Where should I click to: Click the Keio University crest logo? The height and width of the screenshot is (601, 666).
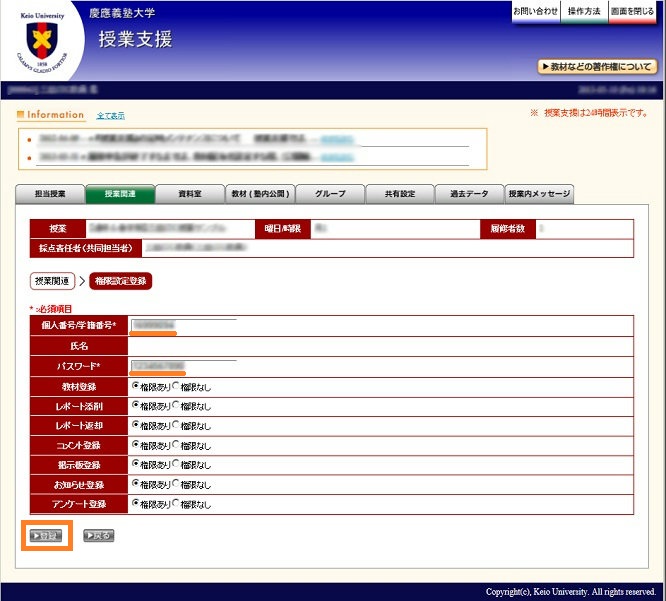pos(42,42)
